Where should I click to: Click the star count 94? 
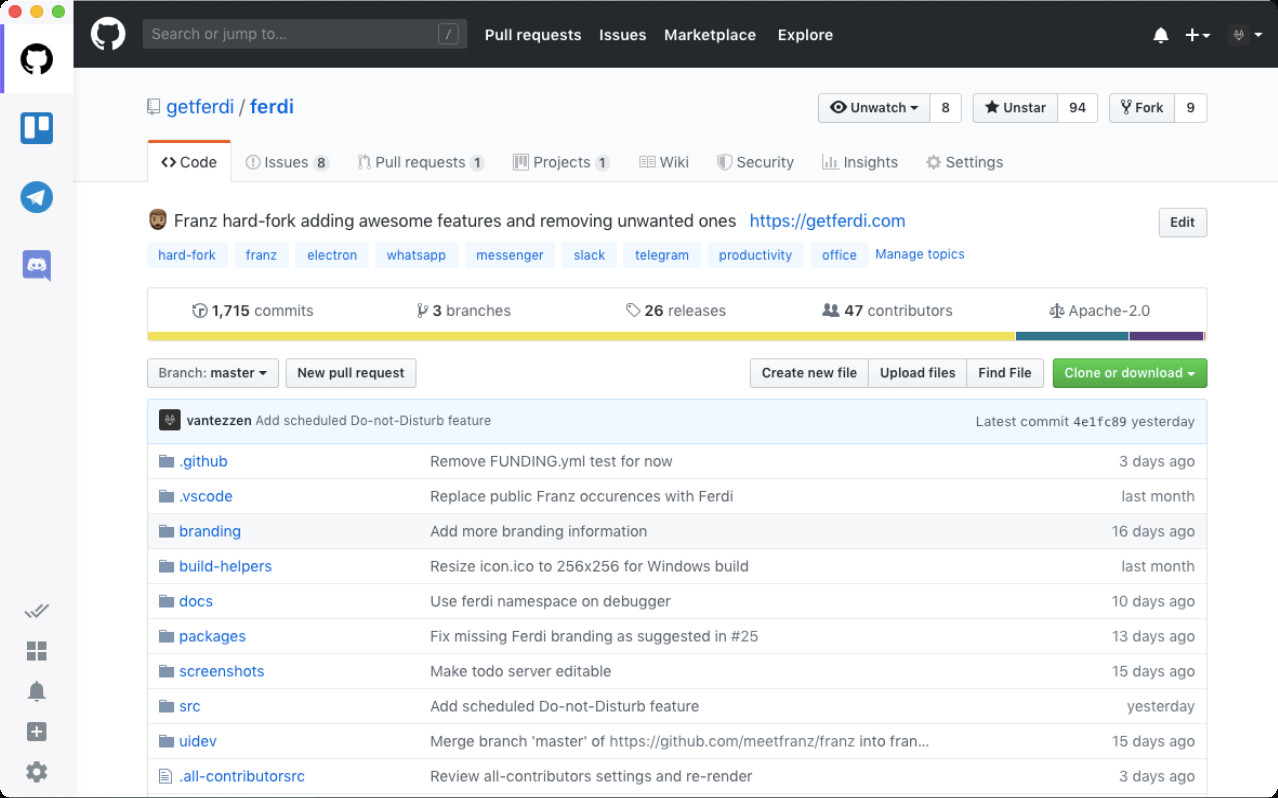pyautogui.click(x=1077, y=108)
